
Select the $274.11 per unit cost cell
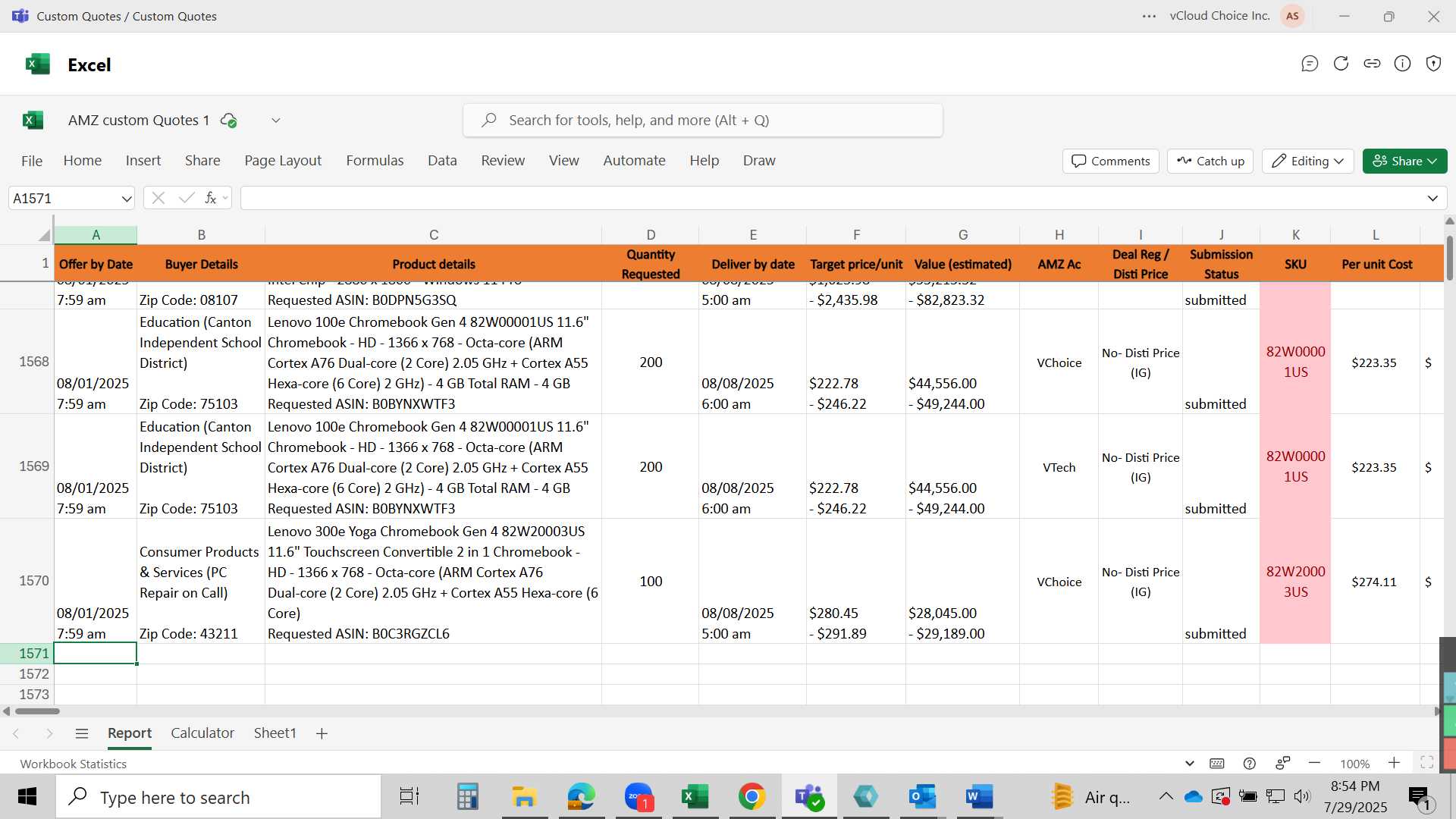click(1374, 582)
